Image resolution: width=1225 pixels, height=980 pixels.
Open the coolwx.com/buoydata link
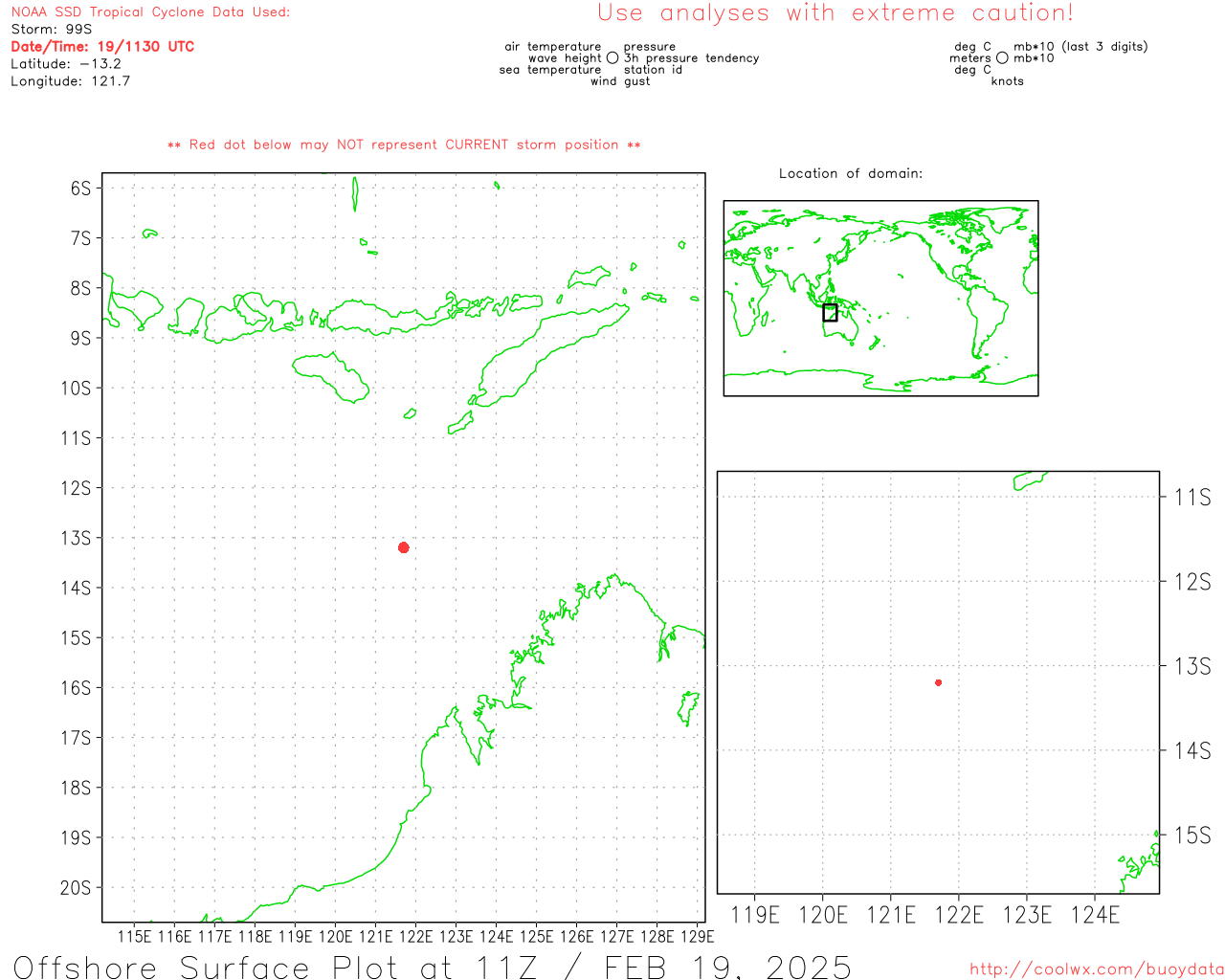pos(1097,969)
